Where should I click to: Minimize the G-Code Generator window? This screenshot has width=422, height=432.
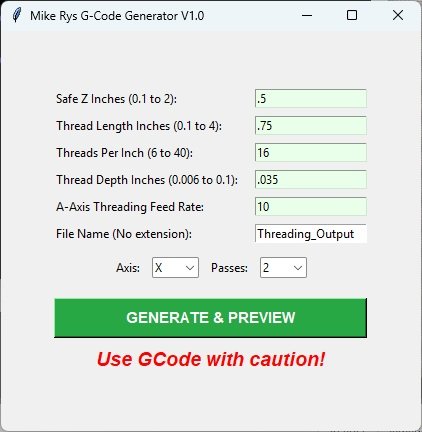(x=307, y=15)
